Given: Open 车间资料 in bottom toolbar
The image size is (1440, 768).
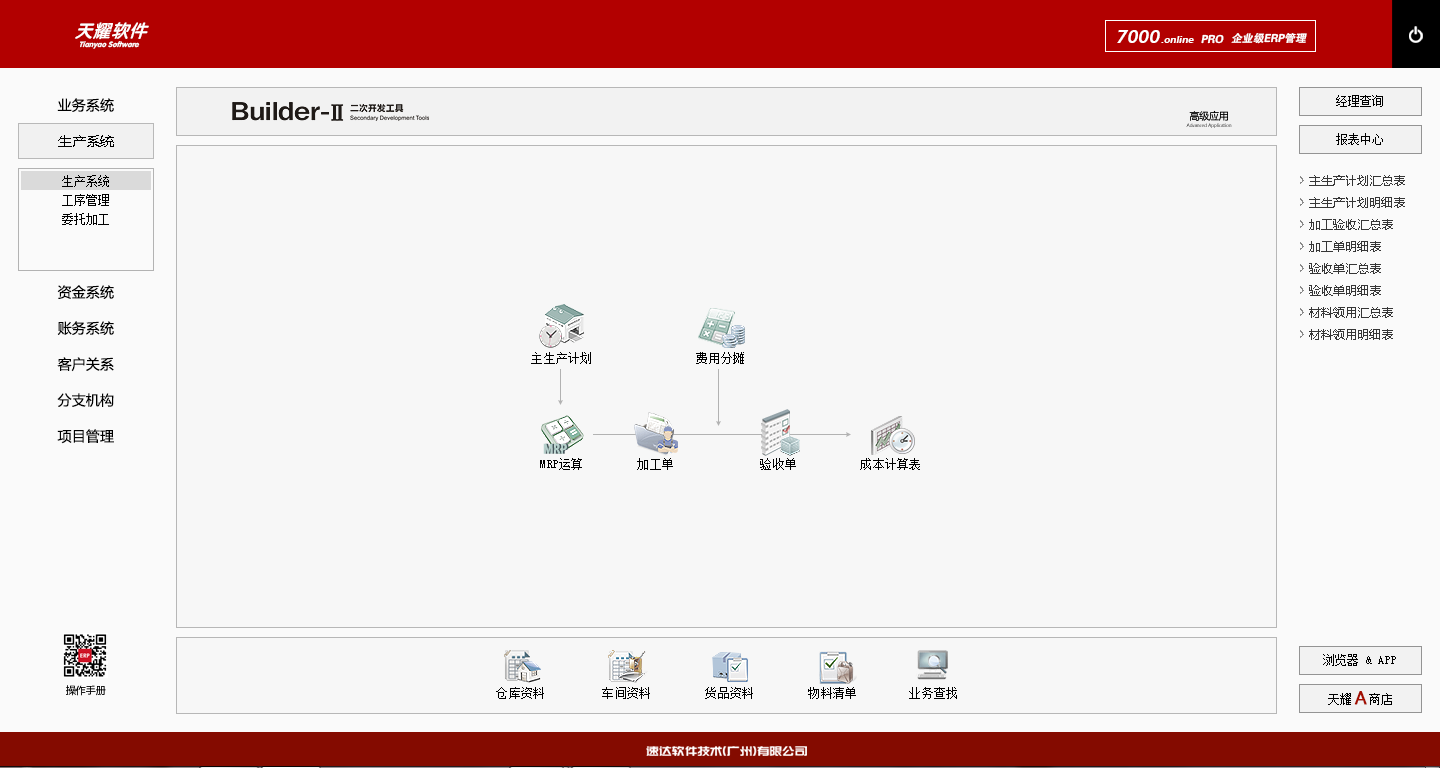Looking at the screenshot, I should coord(626,667).
